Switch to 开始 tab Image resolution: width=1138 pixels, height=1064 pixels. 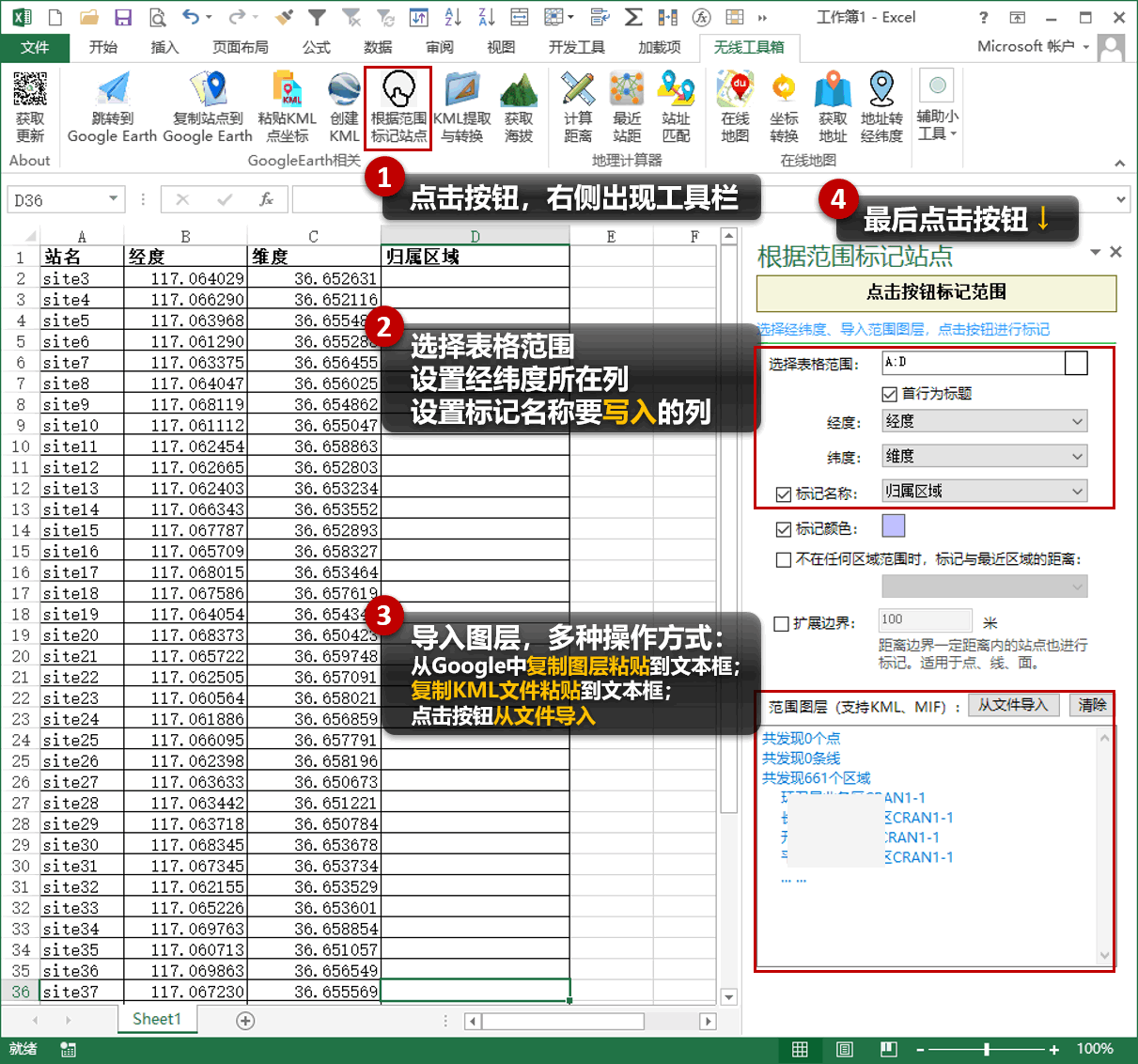point(103,47)
